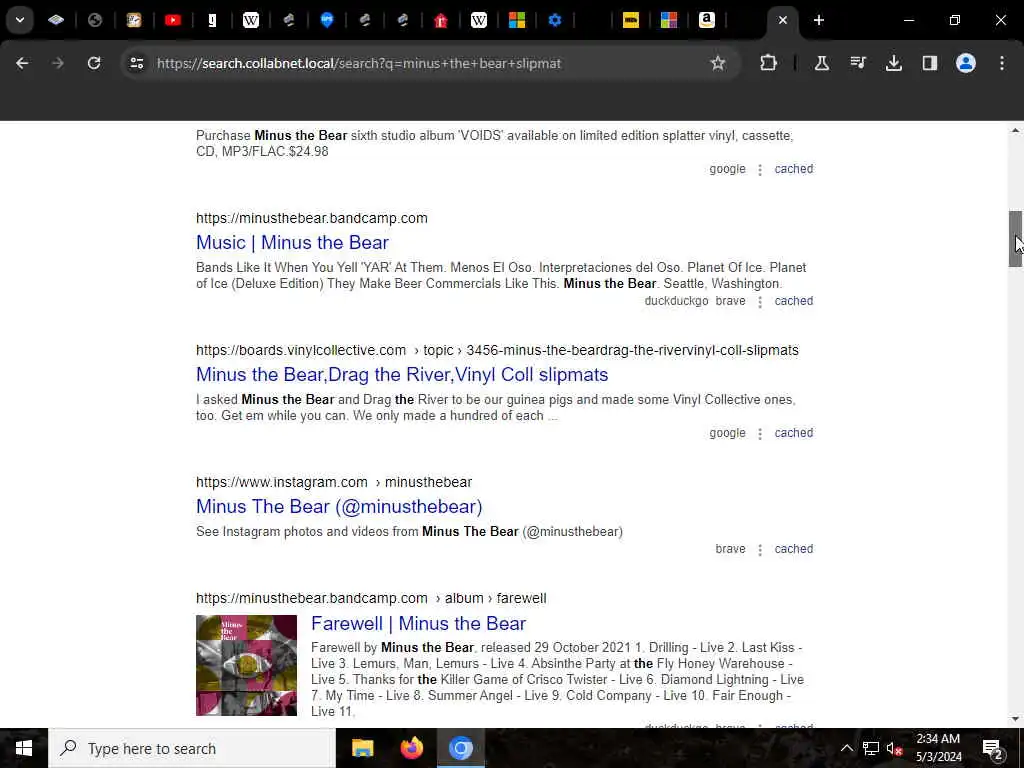Click the minusthebear.bandcamp.com URL above Music result
The width and height of the screenshot is (1024, 768).
coord(312,218)
